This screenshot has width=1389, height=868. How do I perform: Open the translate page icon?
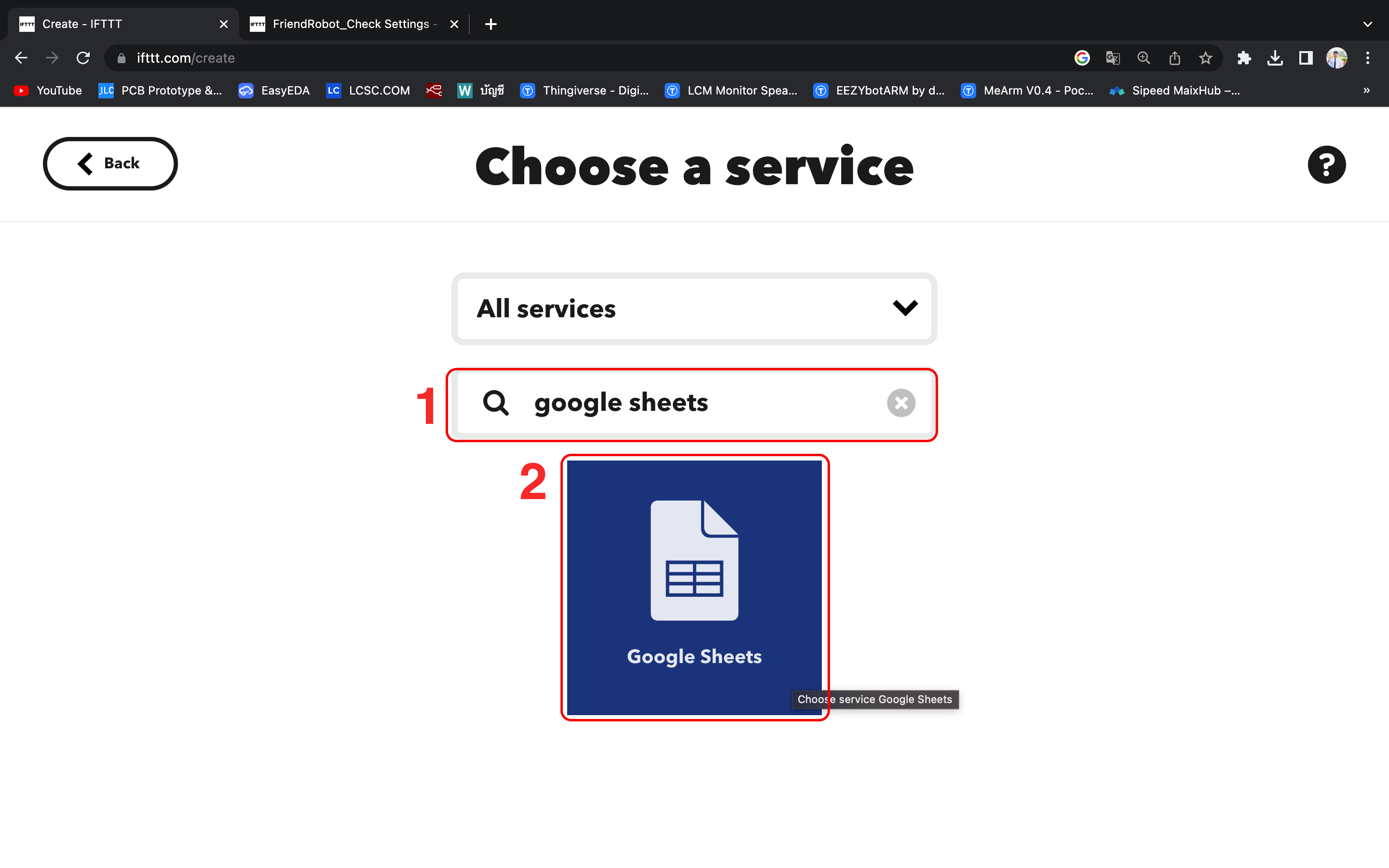(x=1113, y=58)
